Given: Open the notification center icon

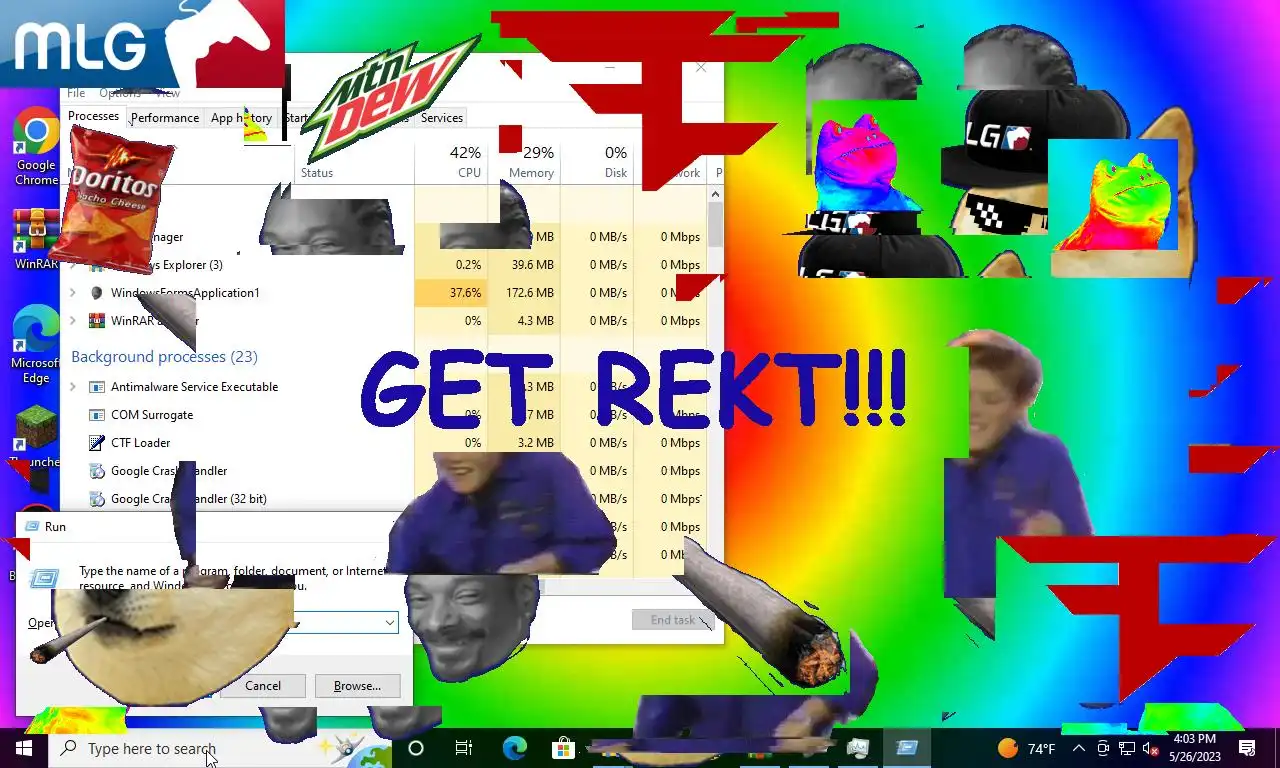Looking at the screenshot, I should coord(1247,748).
